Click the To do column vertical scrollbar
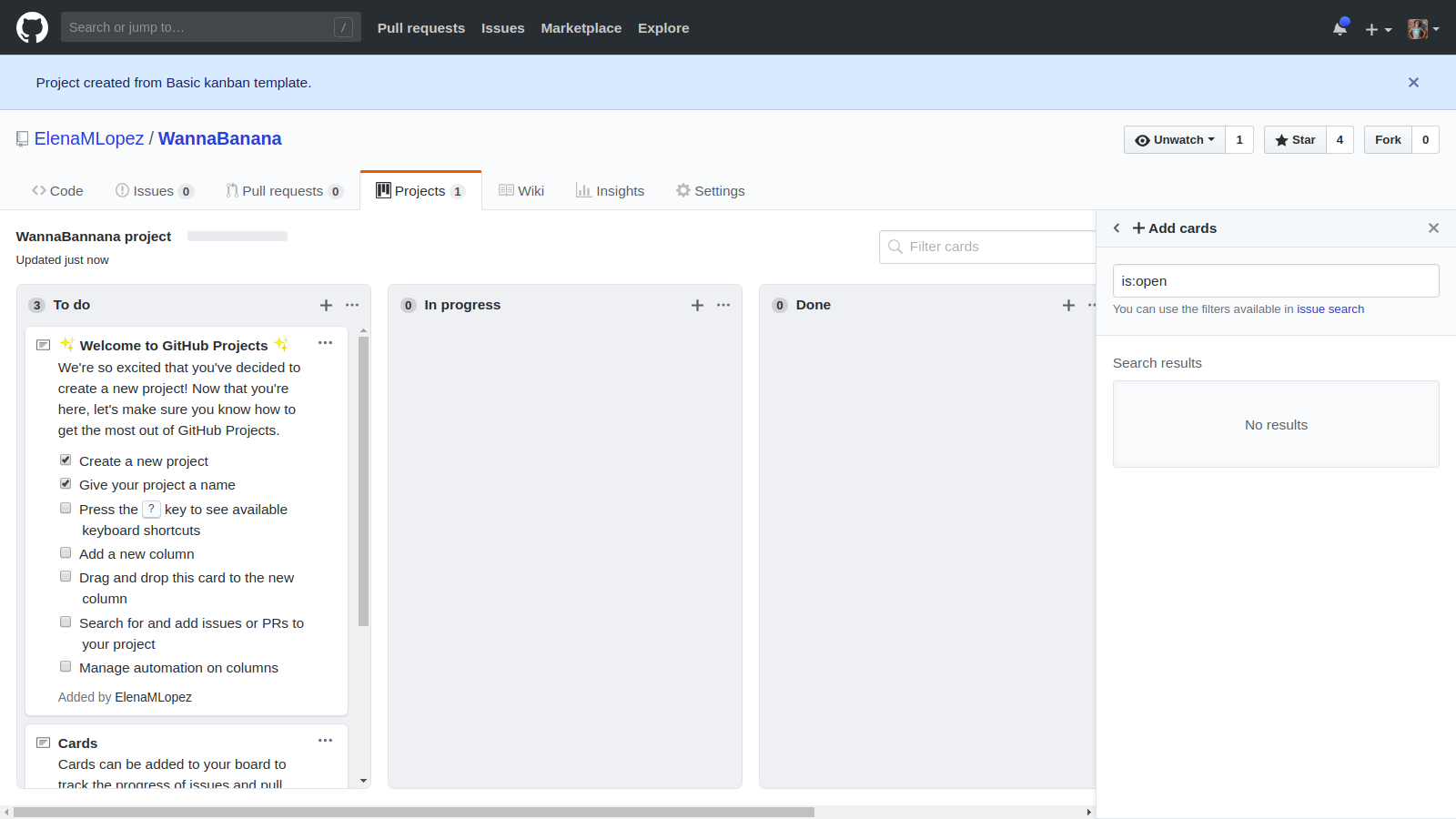 (x=363, y=481)
